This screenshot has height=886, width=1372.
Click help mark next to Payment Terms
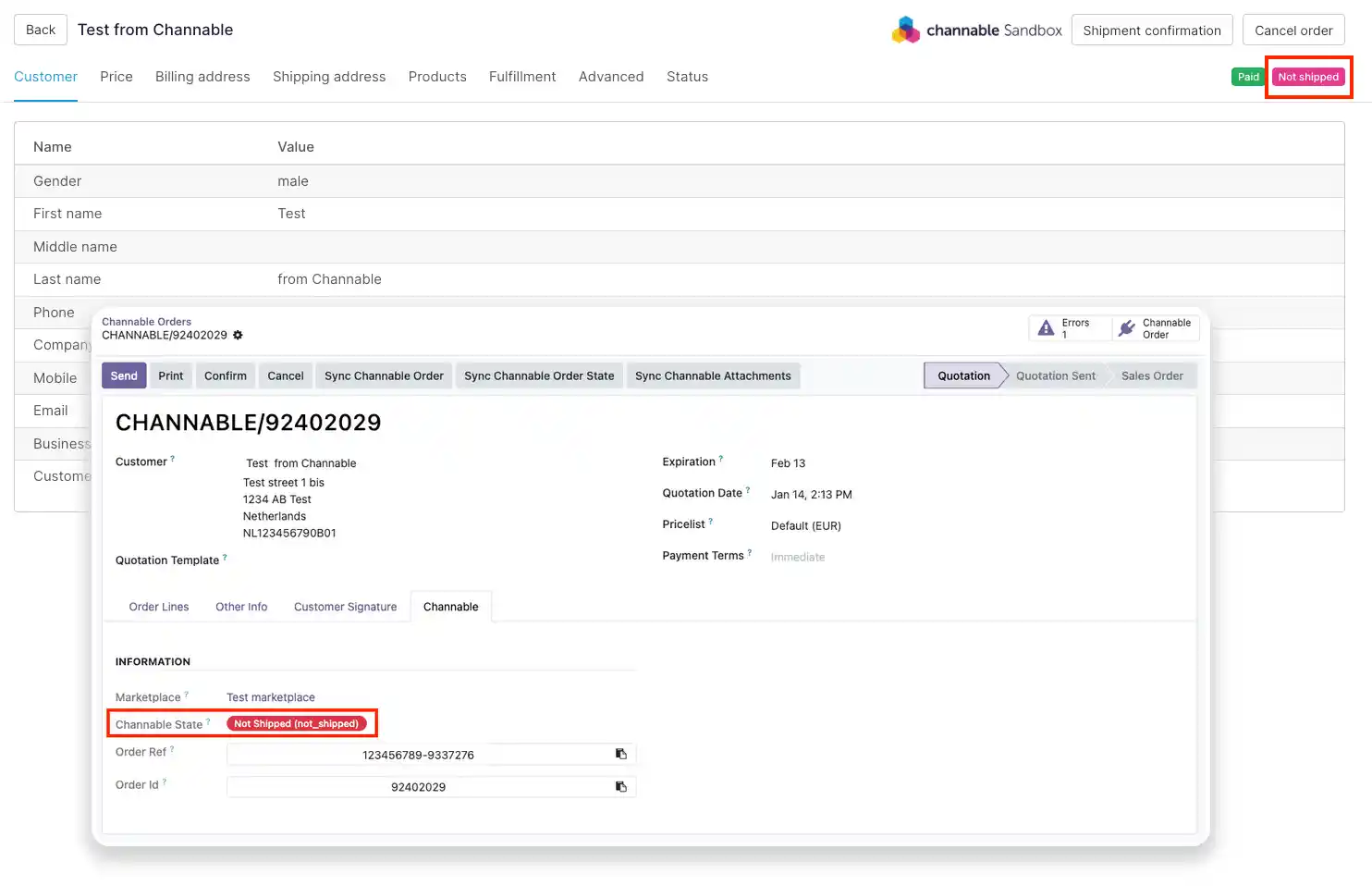tap(750, 552)
